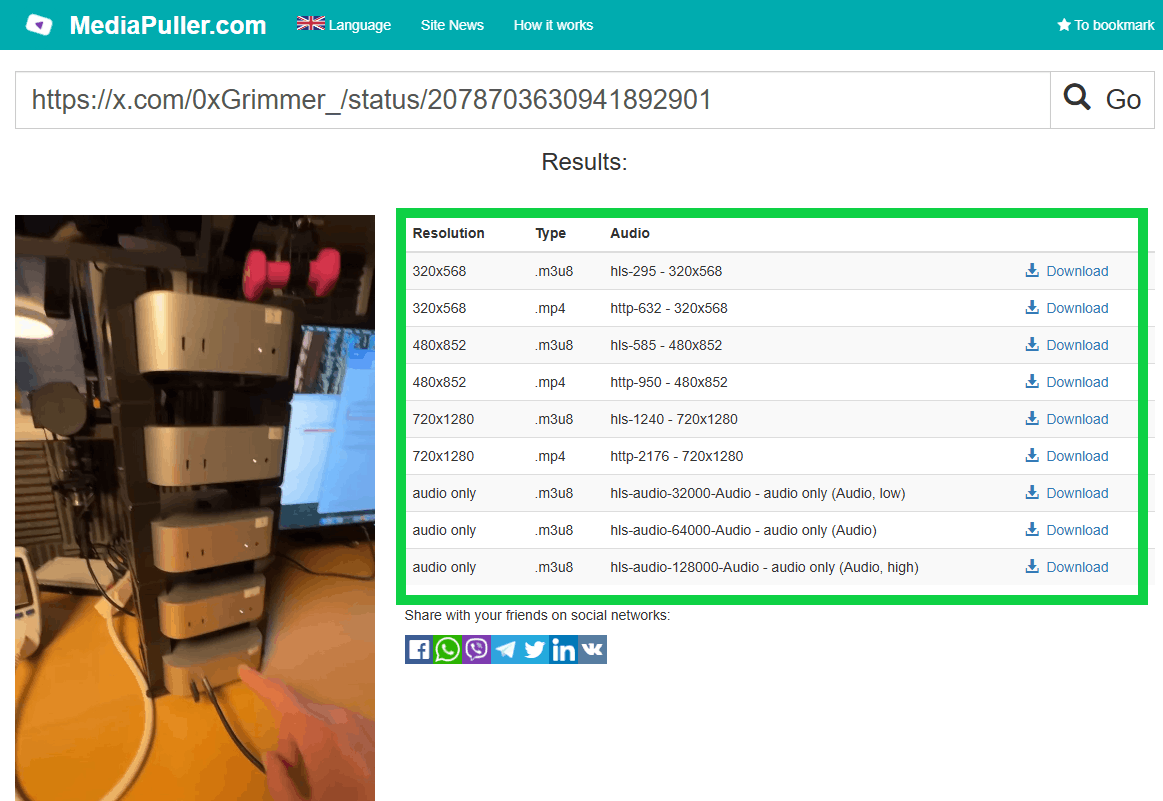1163x801 pixels.
Task: Download the 480x852 .mp4 file
Action: [x=1067, y=382]
